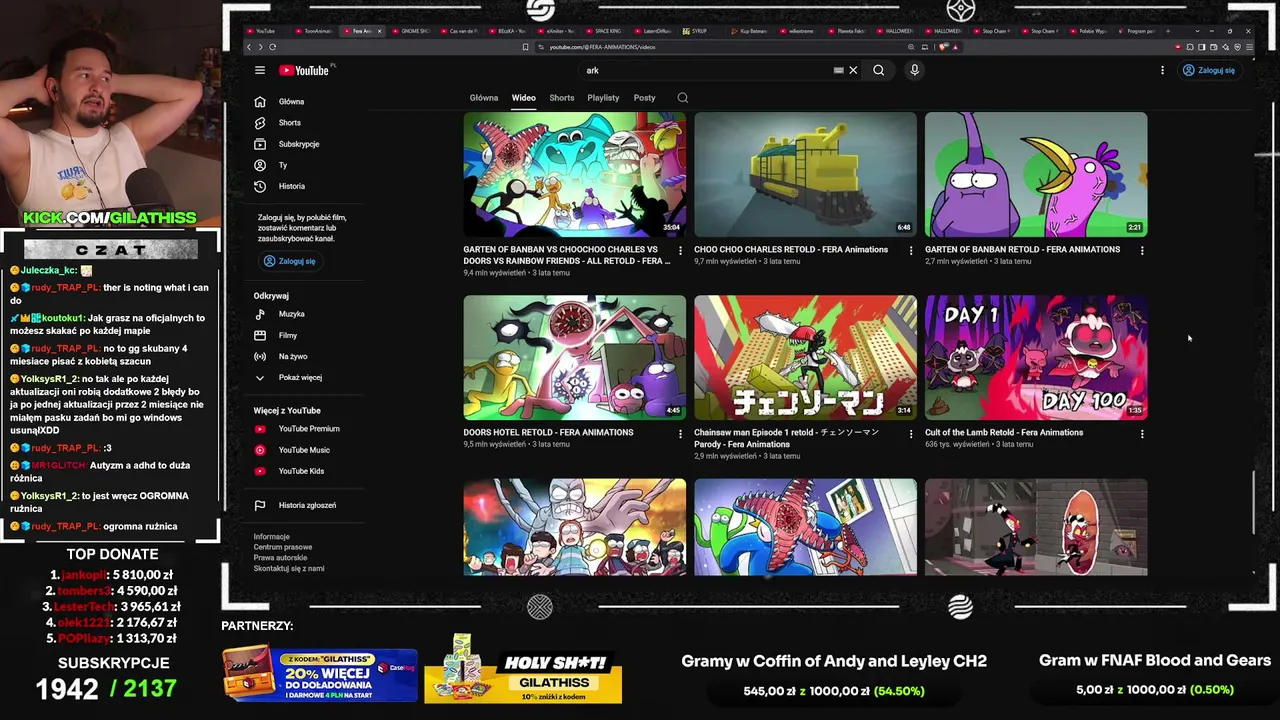Open the Posty channel tab
The height and width of the screenshot is (720, 1280).
644,98
